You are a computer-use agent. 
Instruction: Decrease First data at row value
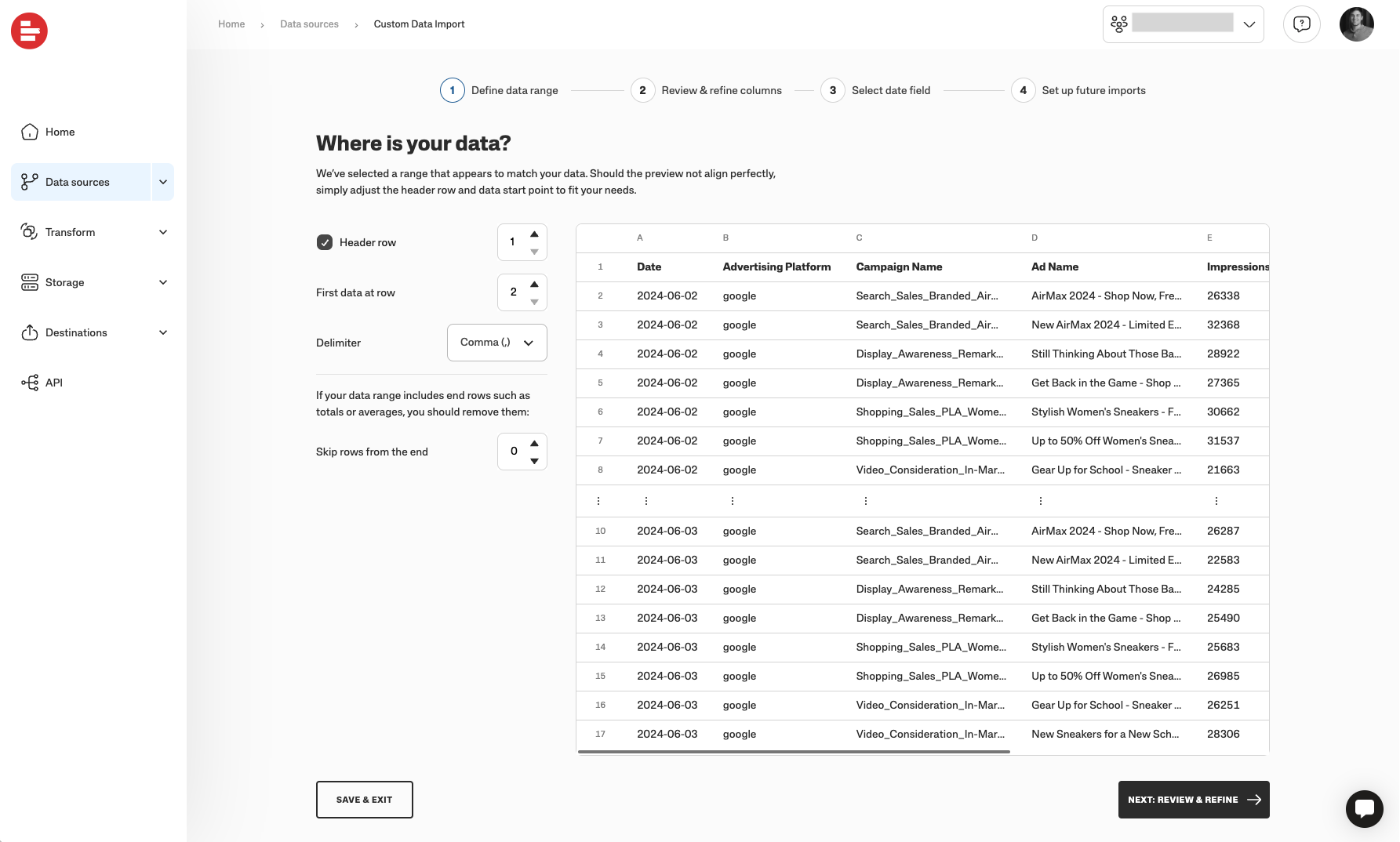534,302
